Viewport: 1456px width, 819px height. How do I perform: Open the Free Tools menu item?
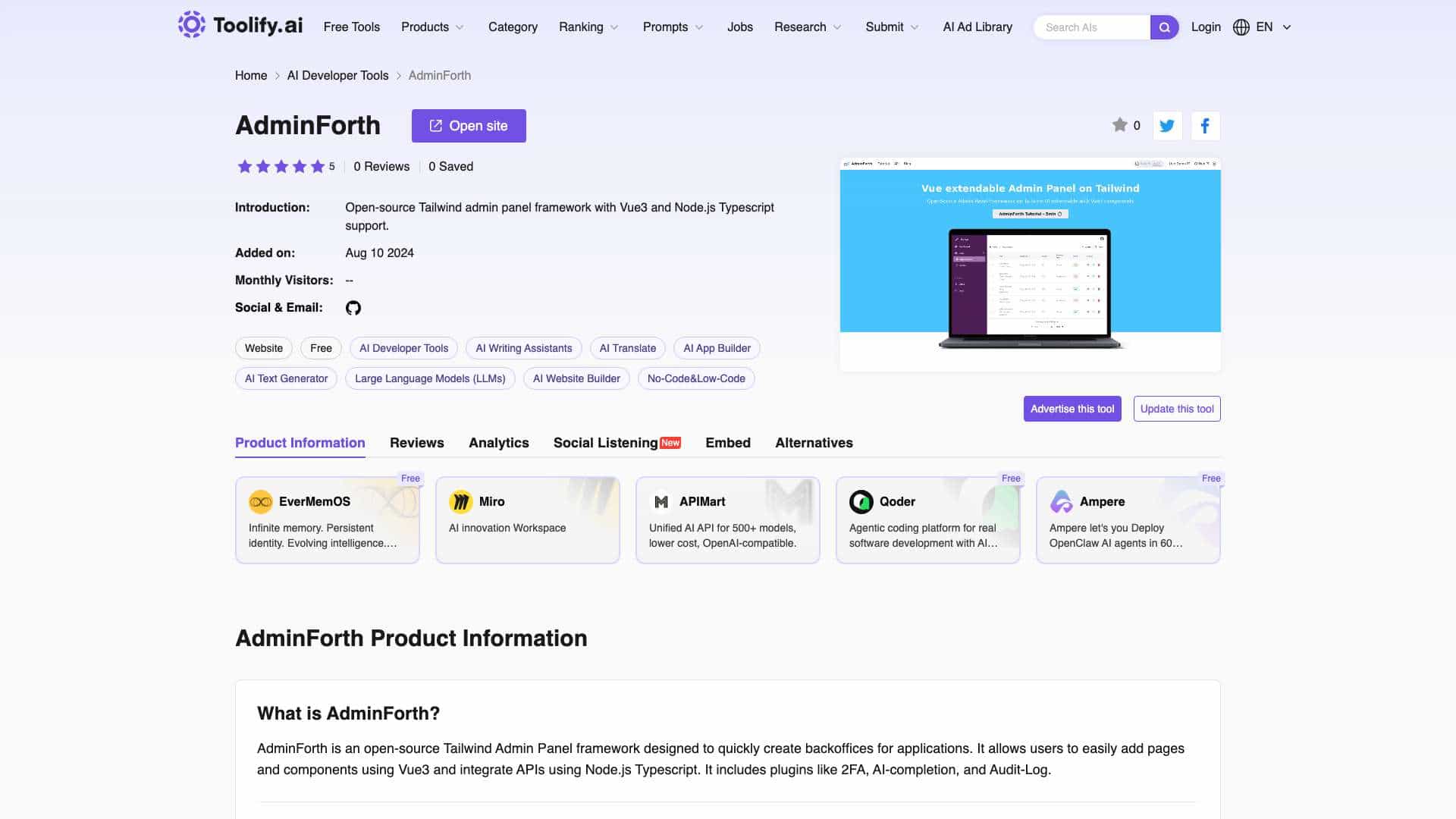(x=351, y=27)
